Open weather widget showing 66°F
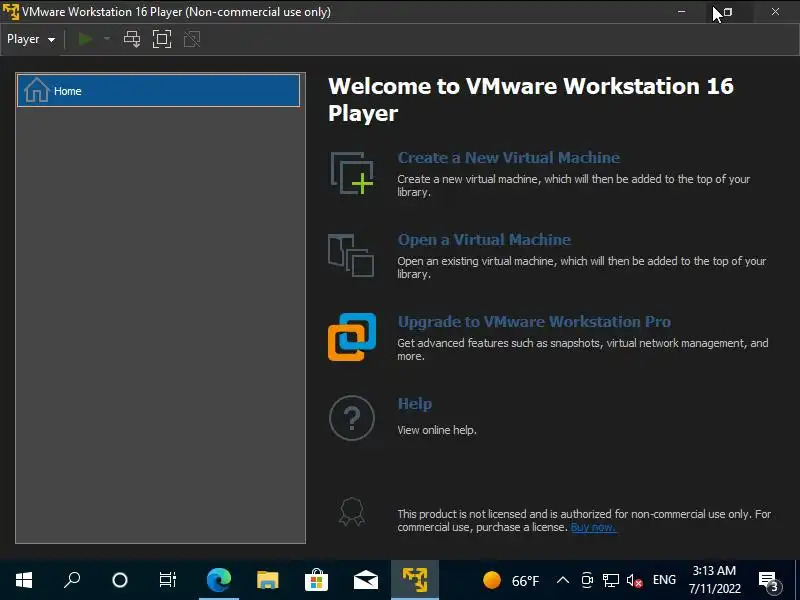The image size is (800, 600). [511, 581]
